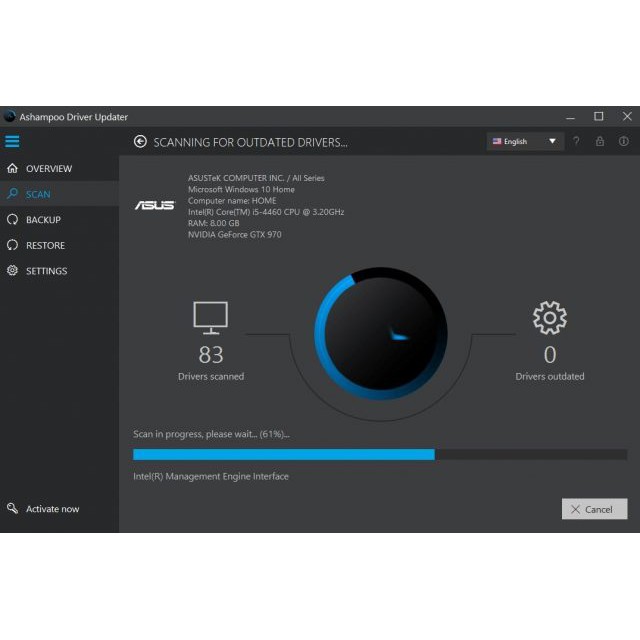
Task: Open Settings from the sidebar
Action: 46,271
